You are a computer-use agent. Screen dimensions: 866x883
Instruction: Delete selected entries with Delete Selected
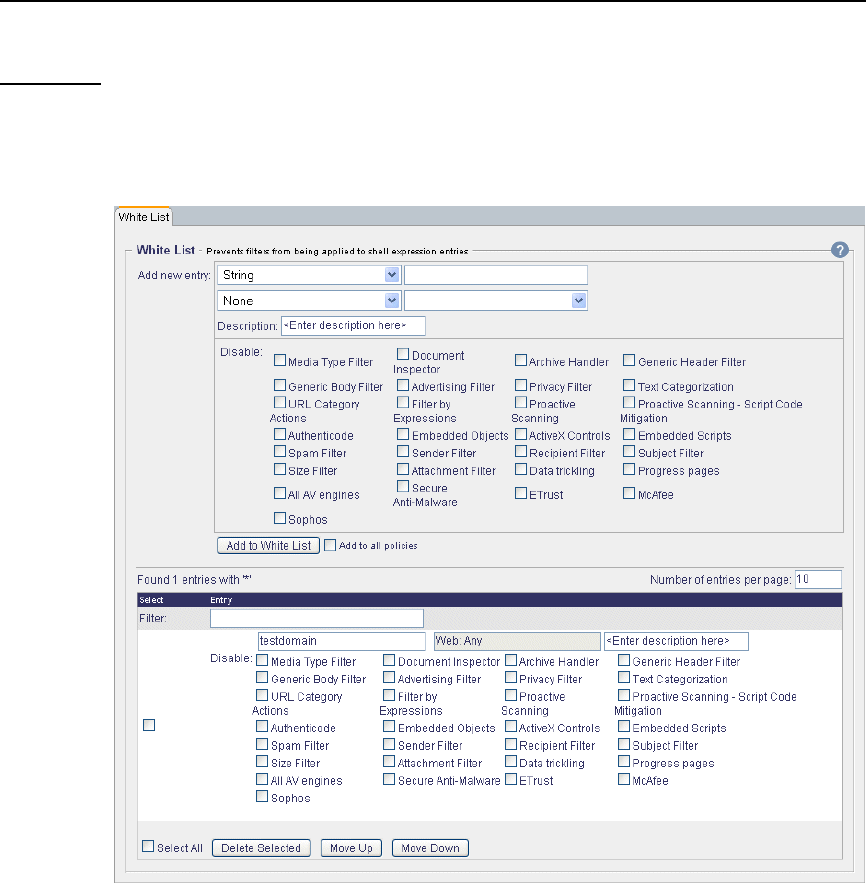pos(261,848)
